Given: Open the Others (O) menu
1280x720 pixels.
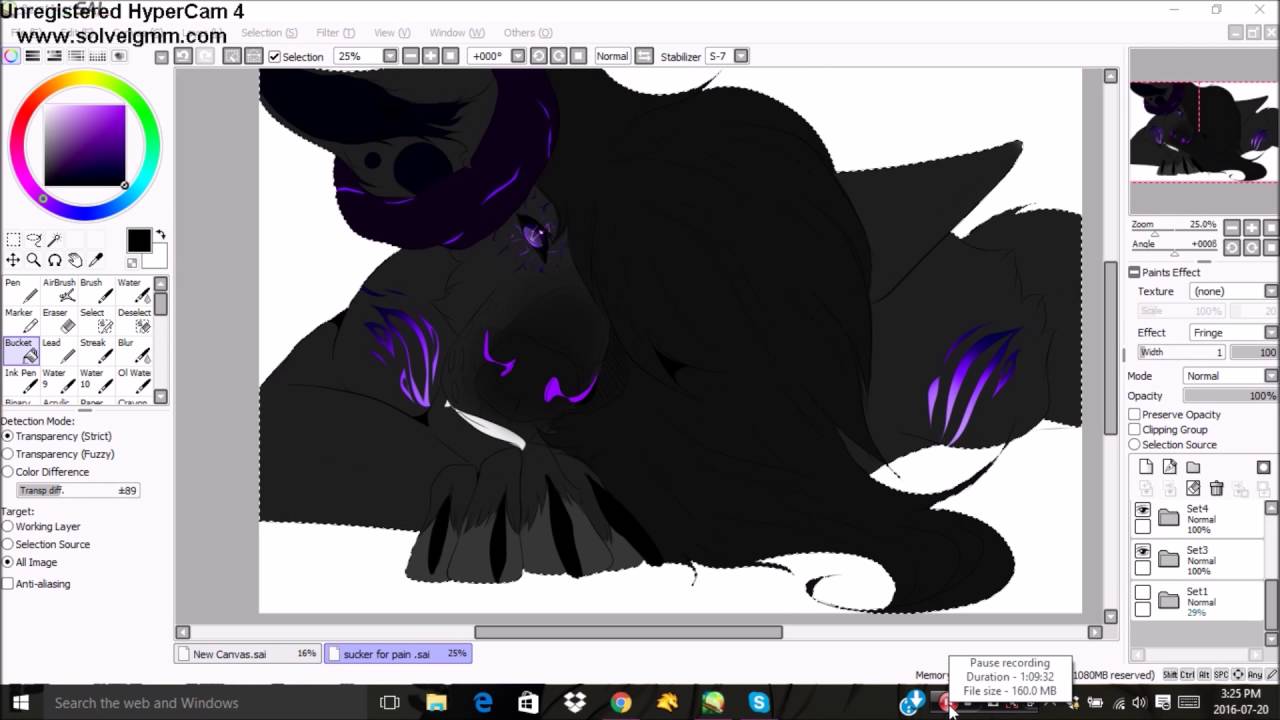Looking at the screenshot, I should coord(528,33).
